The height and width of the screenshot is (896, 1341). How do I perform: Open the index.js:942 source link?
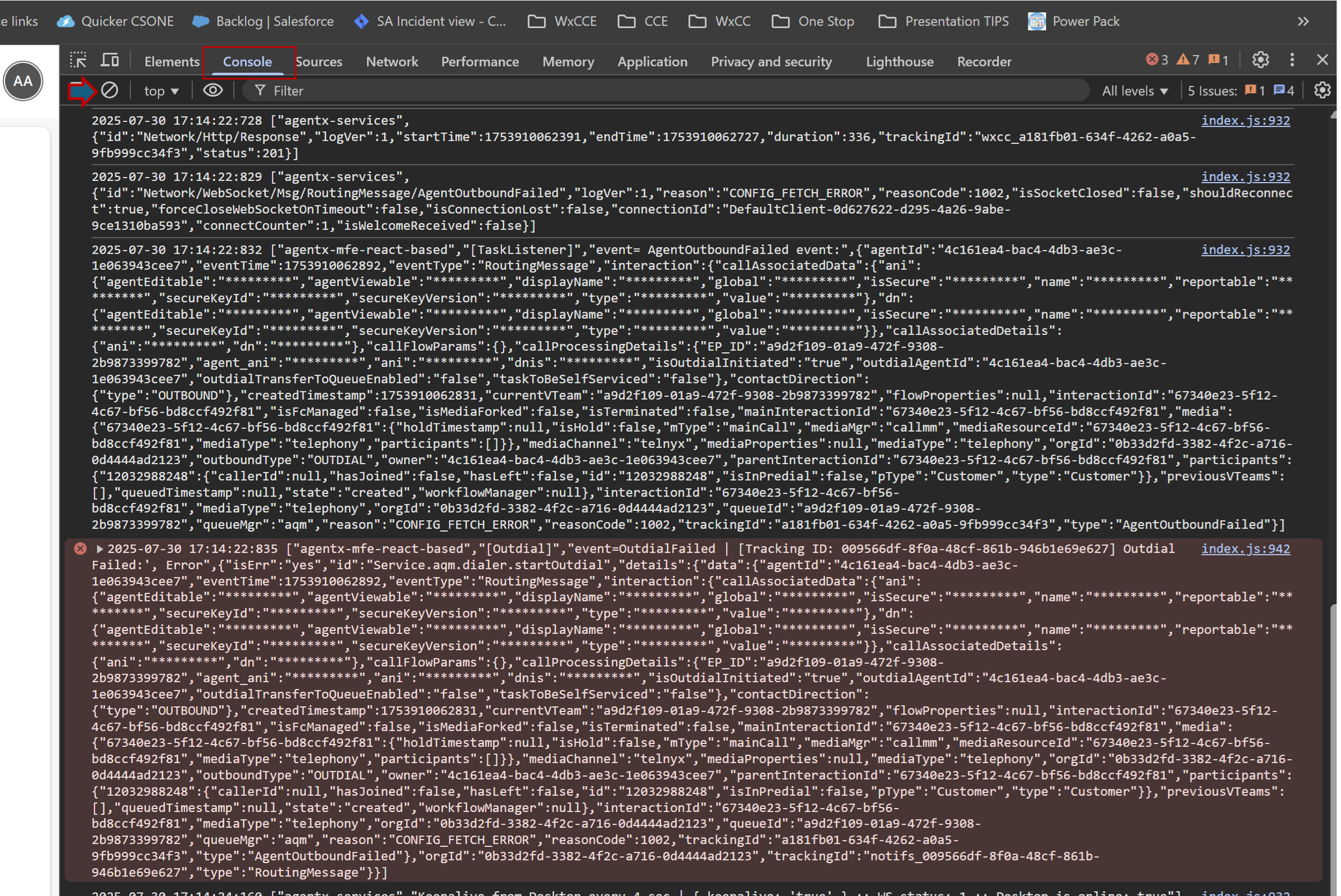[1245, 549]
